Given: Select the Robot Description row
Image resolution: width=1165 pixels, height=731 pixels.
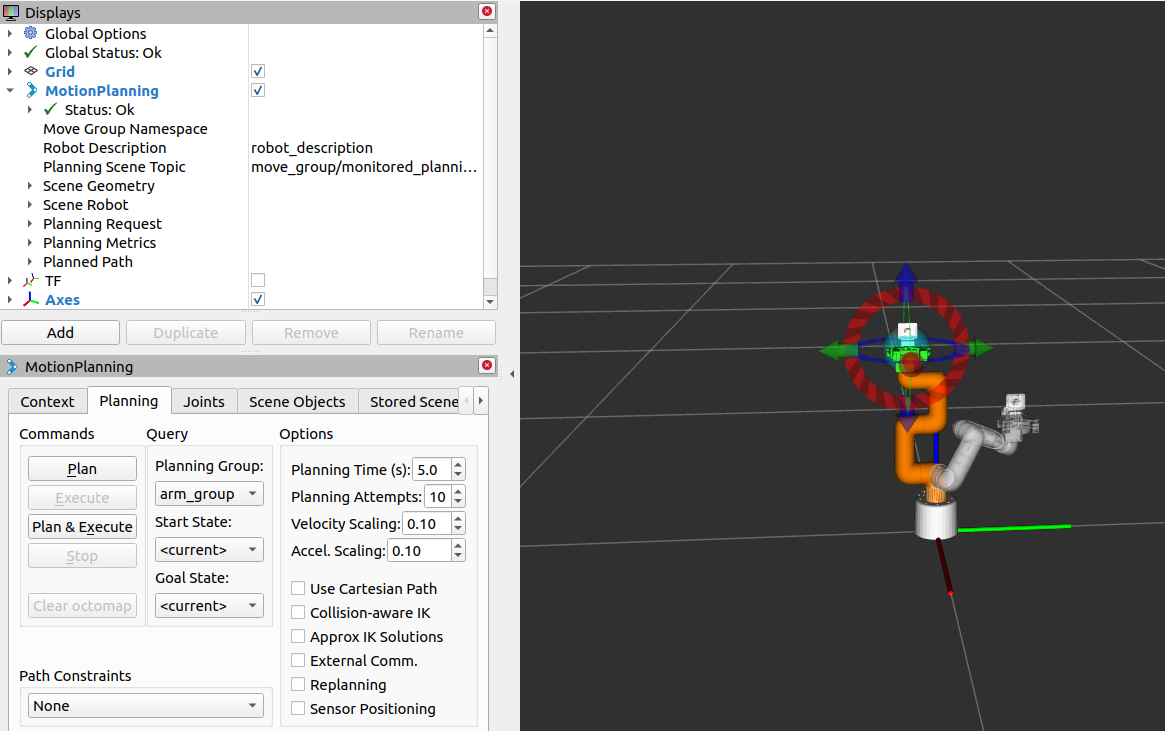Looking at the screenshot, I should point(241,148).
